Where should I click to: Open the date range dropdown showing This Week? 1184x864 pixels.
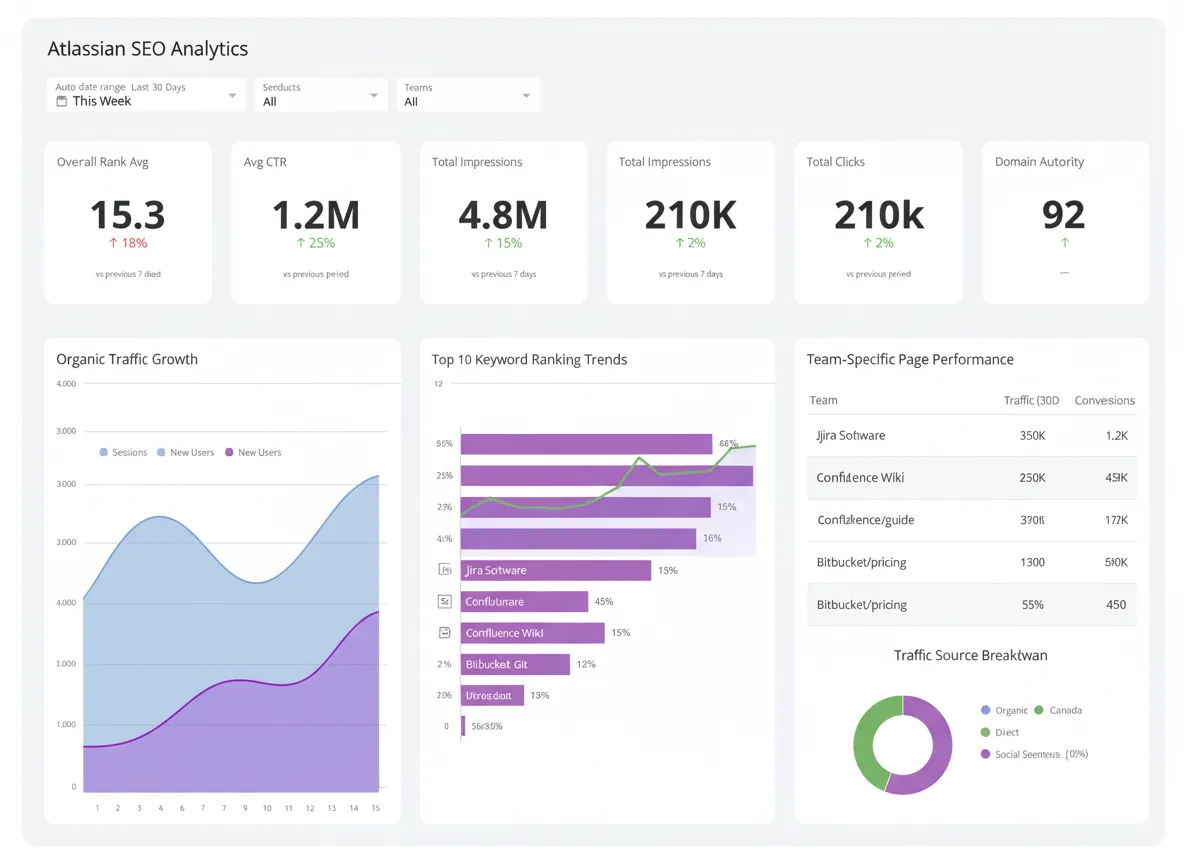click(x=146, y=95)
